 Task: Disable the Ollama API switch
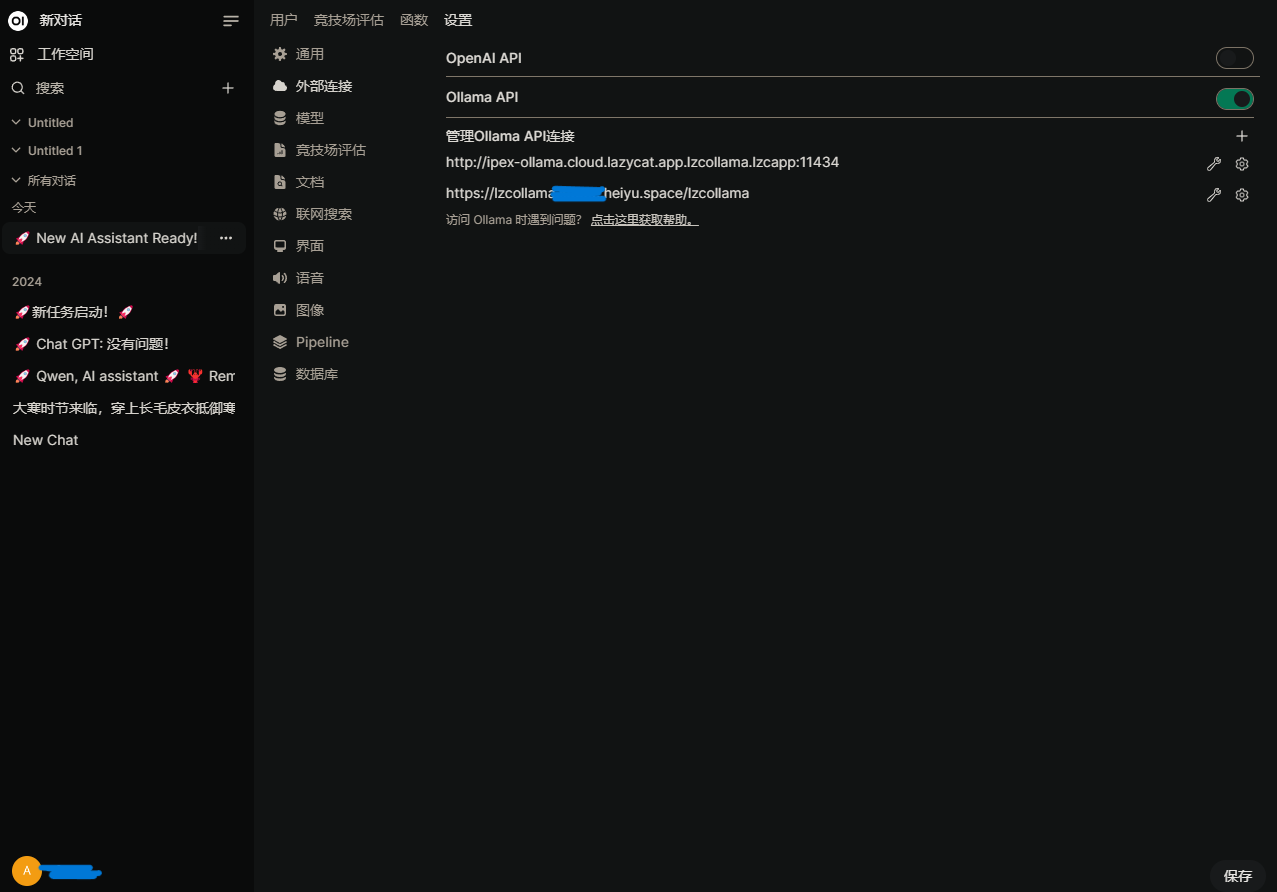click(x=1235, y=98)
